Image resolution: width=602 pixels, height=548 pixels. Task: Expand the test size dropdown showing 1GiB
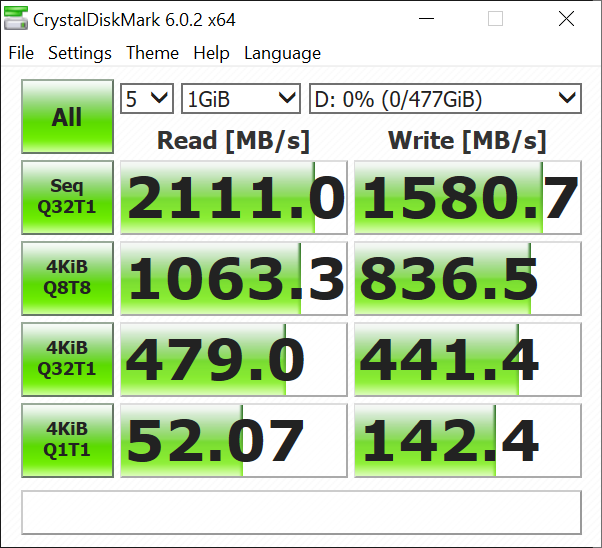[241, 99]
